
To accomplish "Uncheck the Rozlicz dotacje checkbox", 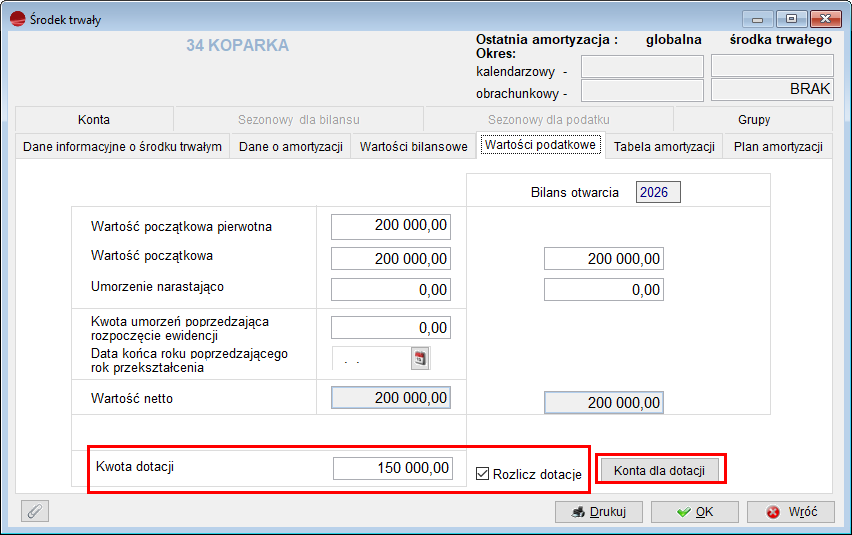I will 483,474.
